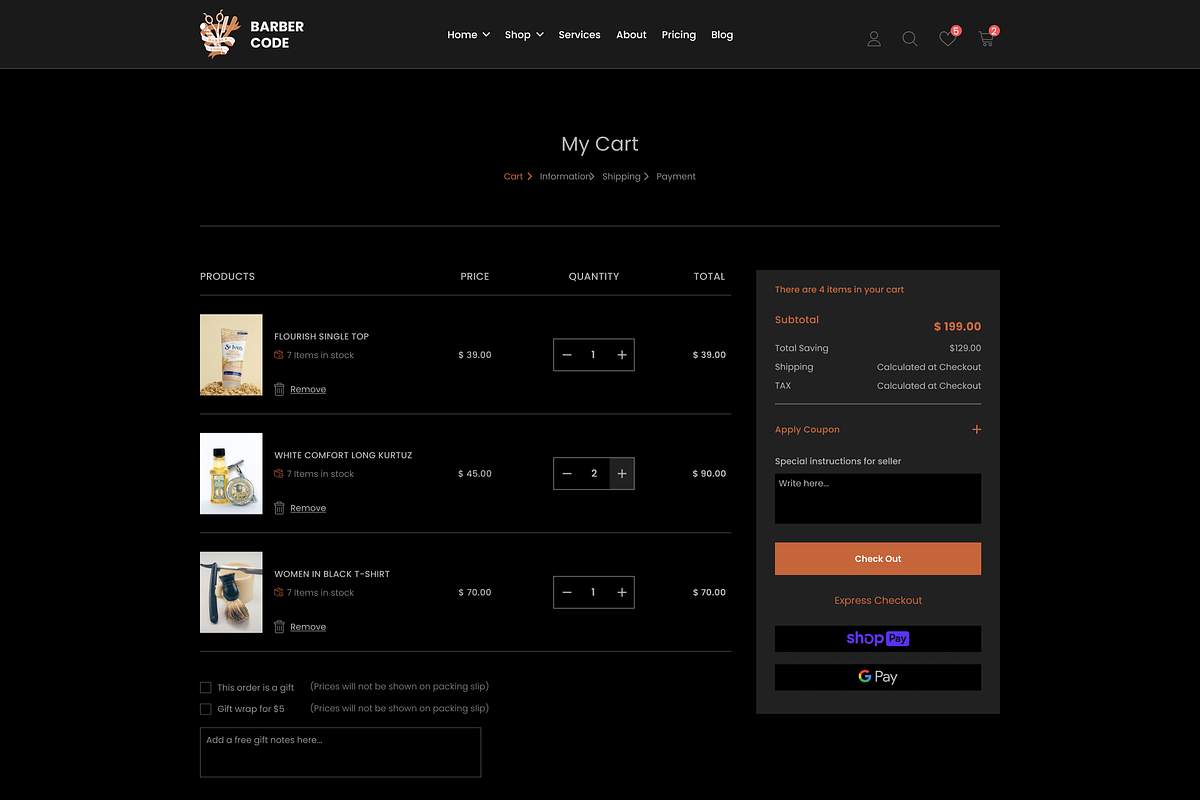Click Remove link for Flourish Single Top

(x=308, y=390)
